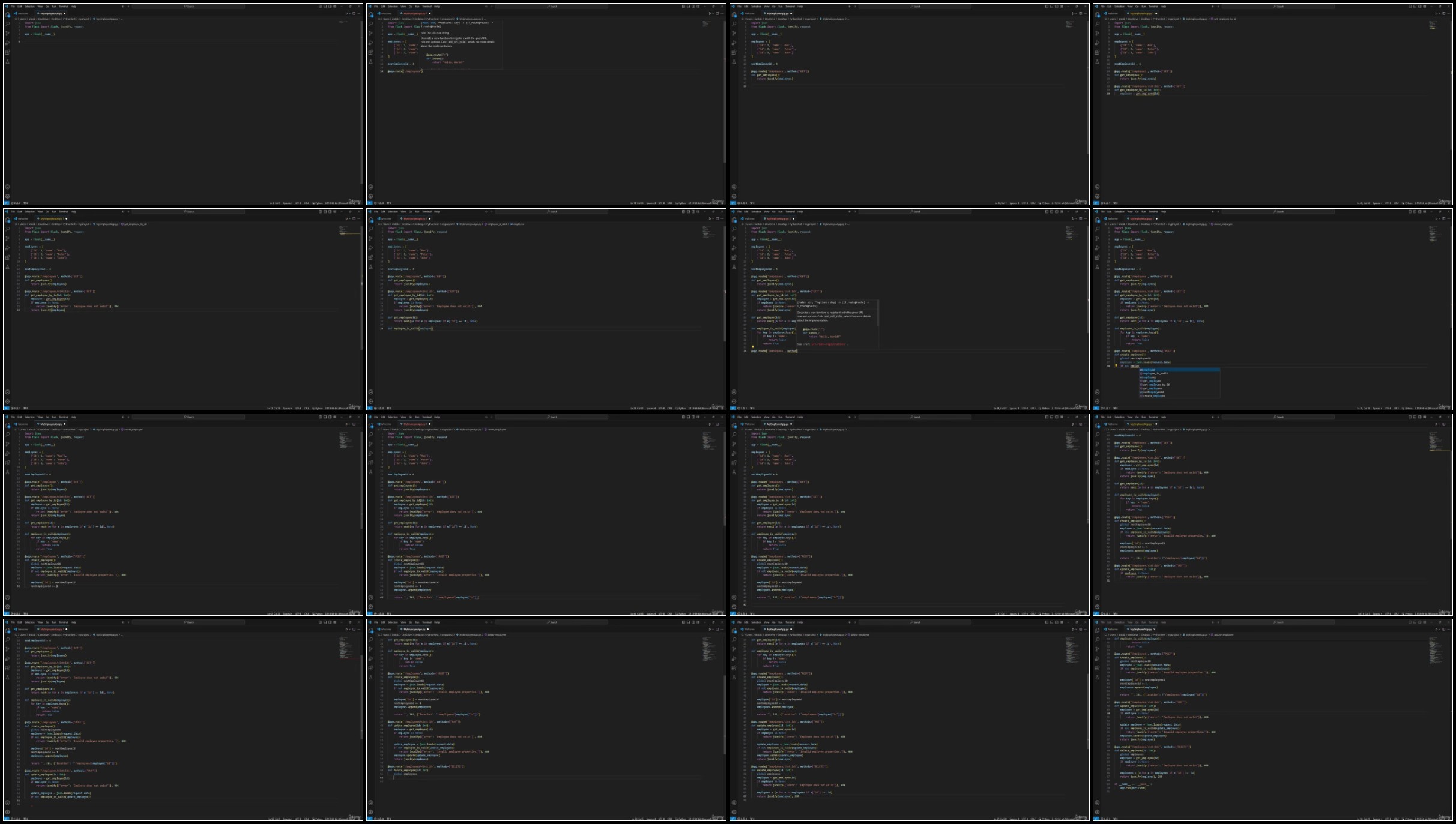Go forward arrow in the imports-only frame
The height and width of the screenshot is (824, 1456).
coord(128,7)
